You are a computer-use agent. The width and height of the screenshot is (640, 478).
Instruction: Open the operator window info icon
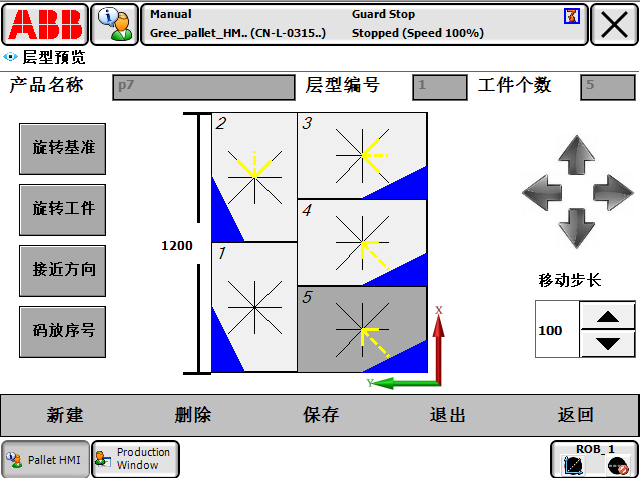115,24
